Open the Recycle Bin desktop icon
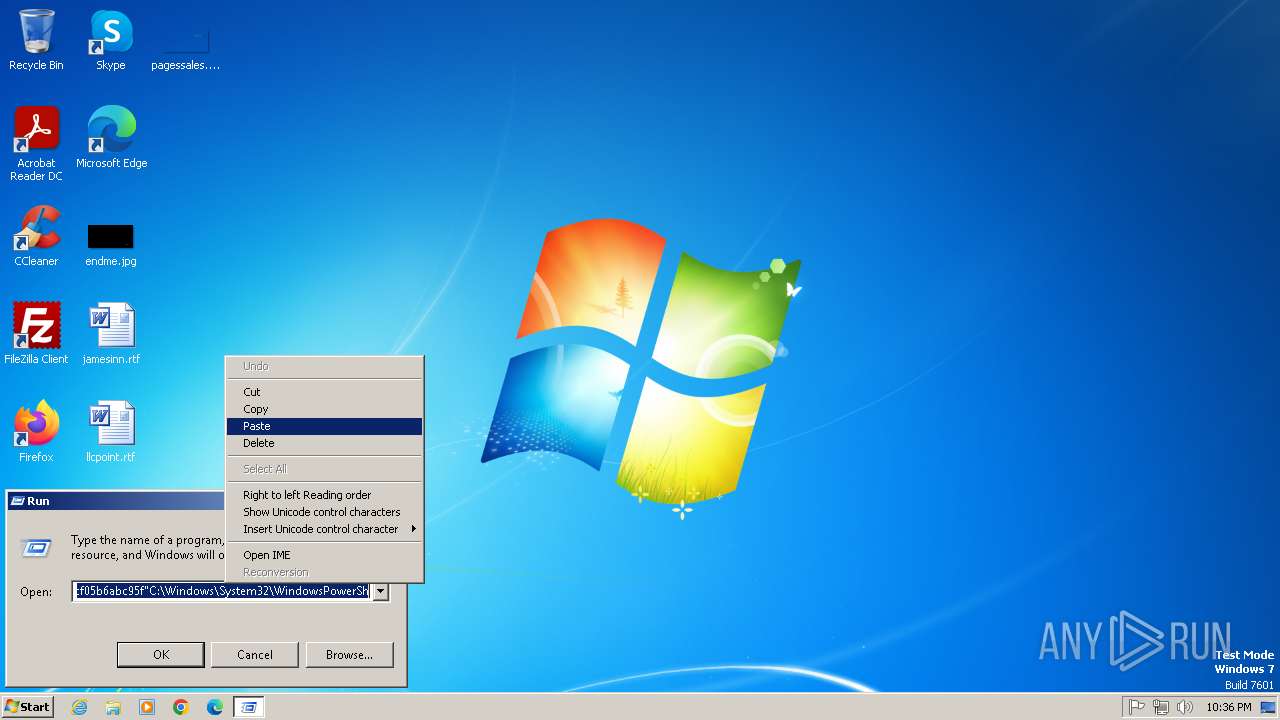 point(36,40)
